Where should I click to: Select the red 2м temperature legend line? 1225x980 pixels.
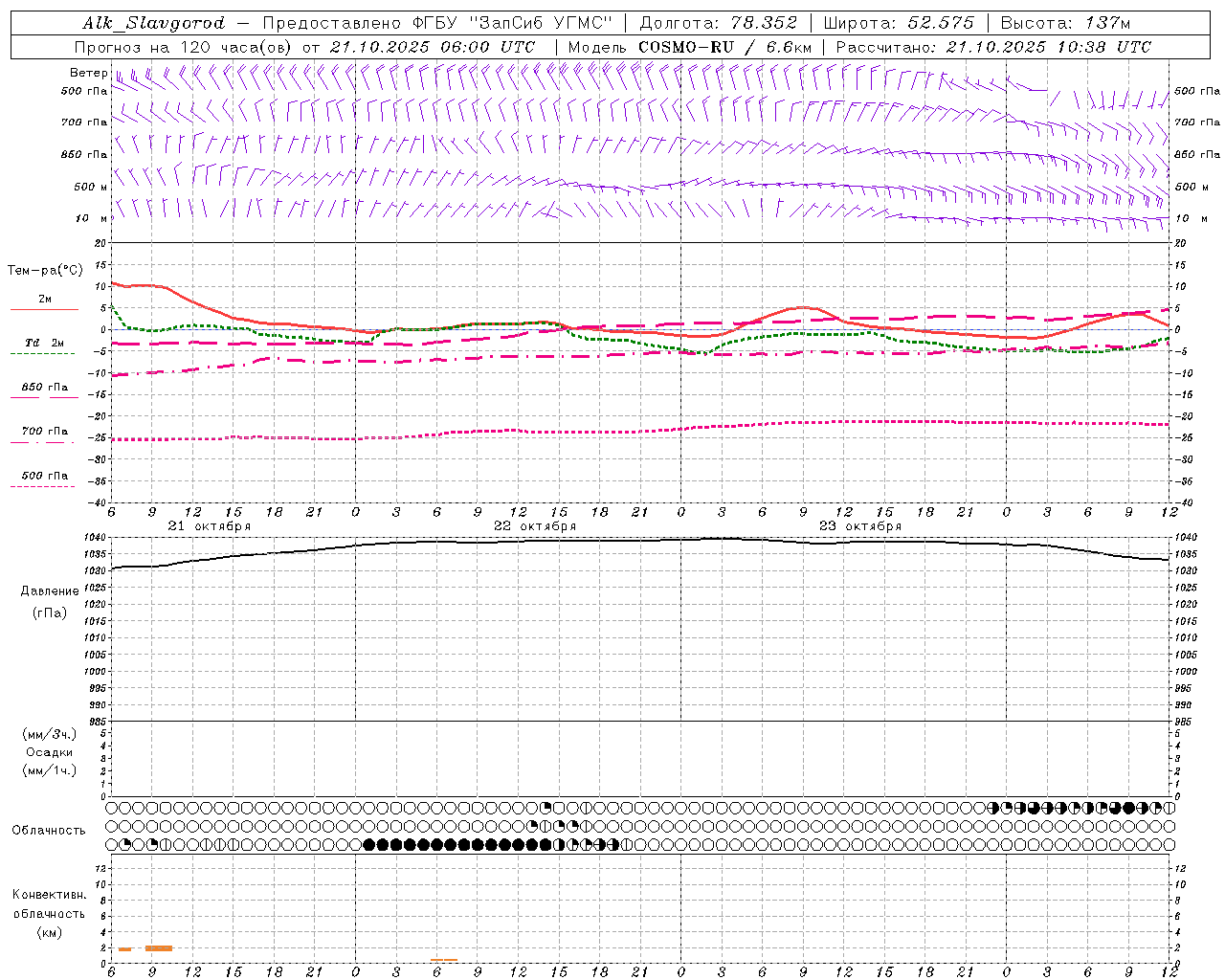tap(45, 309)
